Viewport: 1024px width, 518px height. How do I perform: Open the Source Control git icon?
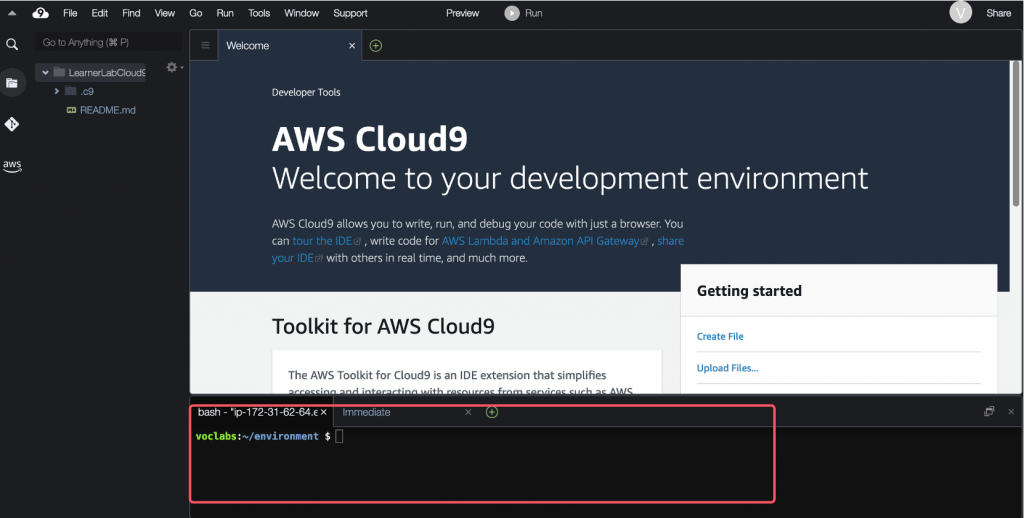point(12,124)
